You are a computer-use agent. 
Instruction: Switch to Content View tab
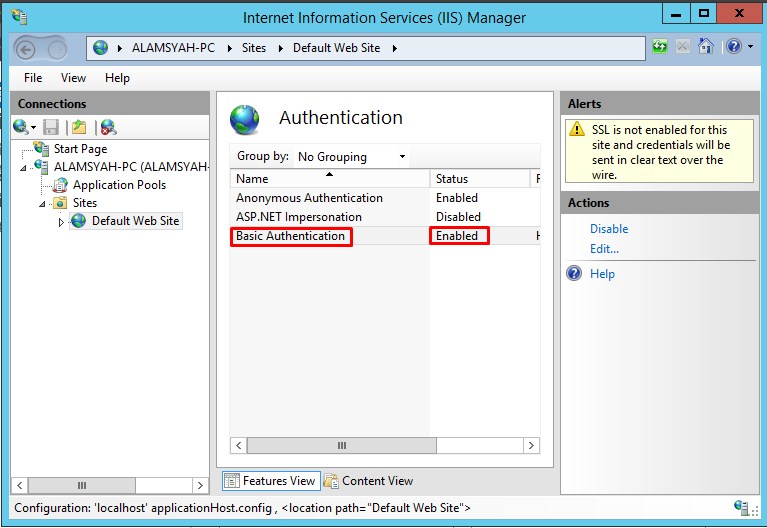point(369,481)
